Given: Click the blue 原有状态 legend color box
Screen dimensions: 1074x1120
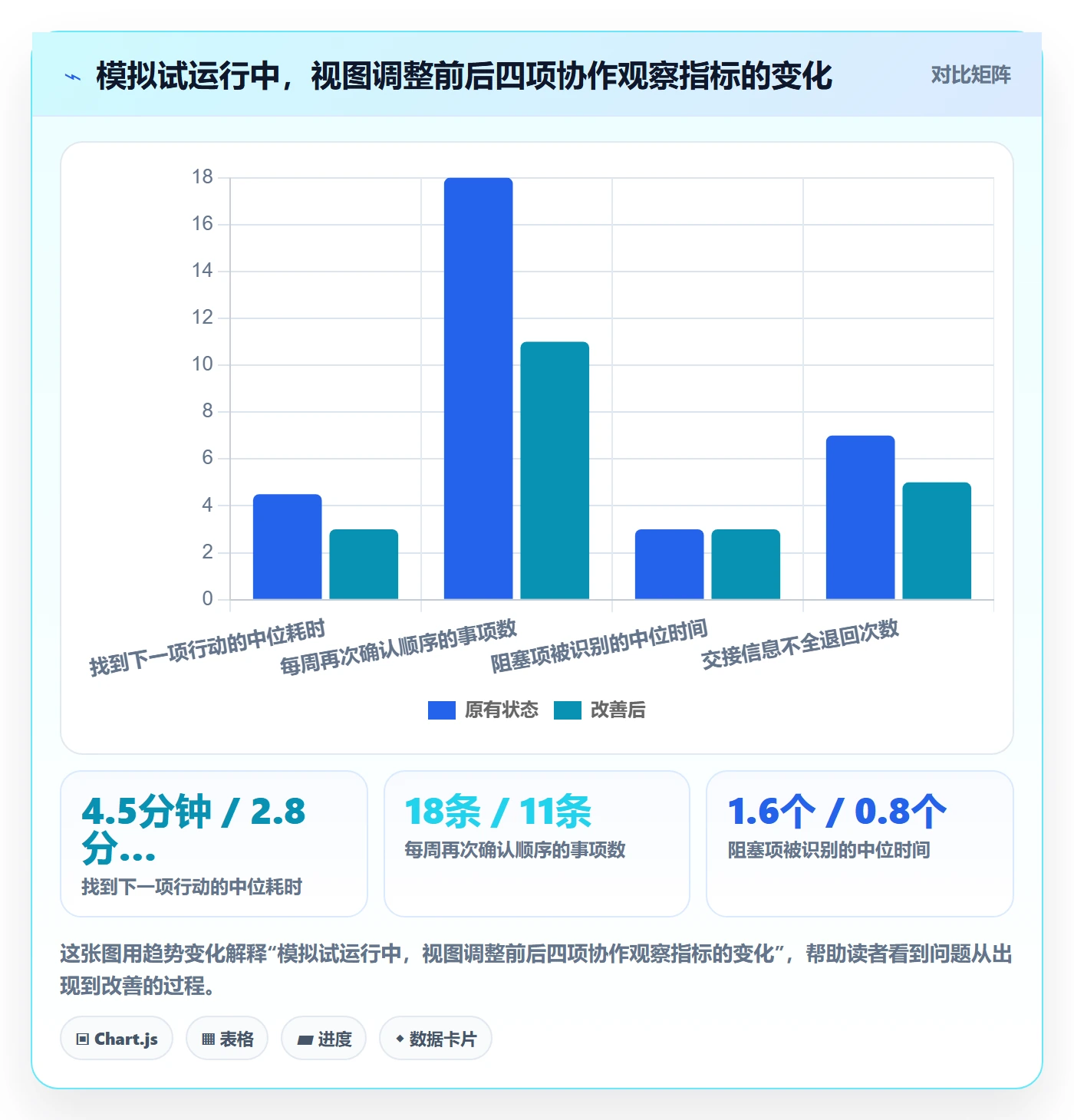Looking at the screenshot, I should click(442, 710).
